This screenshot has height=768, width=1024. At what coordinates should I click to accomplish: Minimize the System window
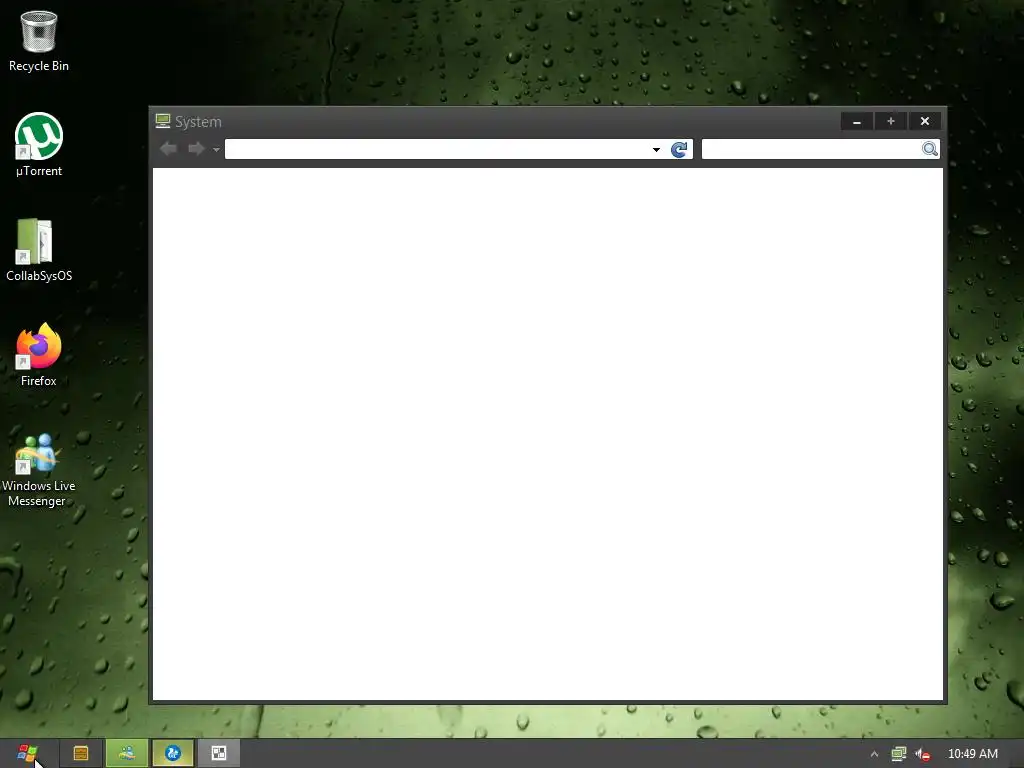click(857, 121)
